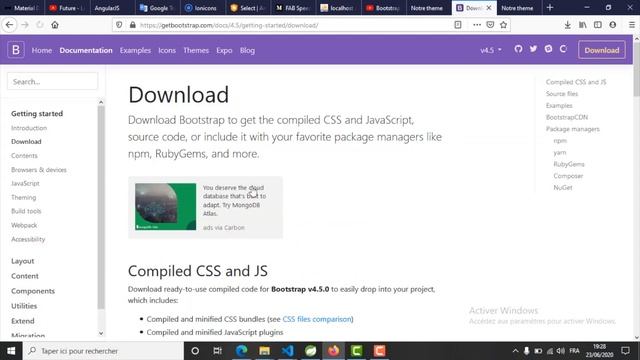Open the Firefox library icon
640x360 pixels.
582,25
